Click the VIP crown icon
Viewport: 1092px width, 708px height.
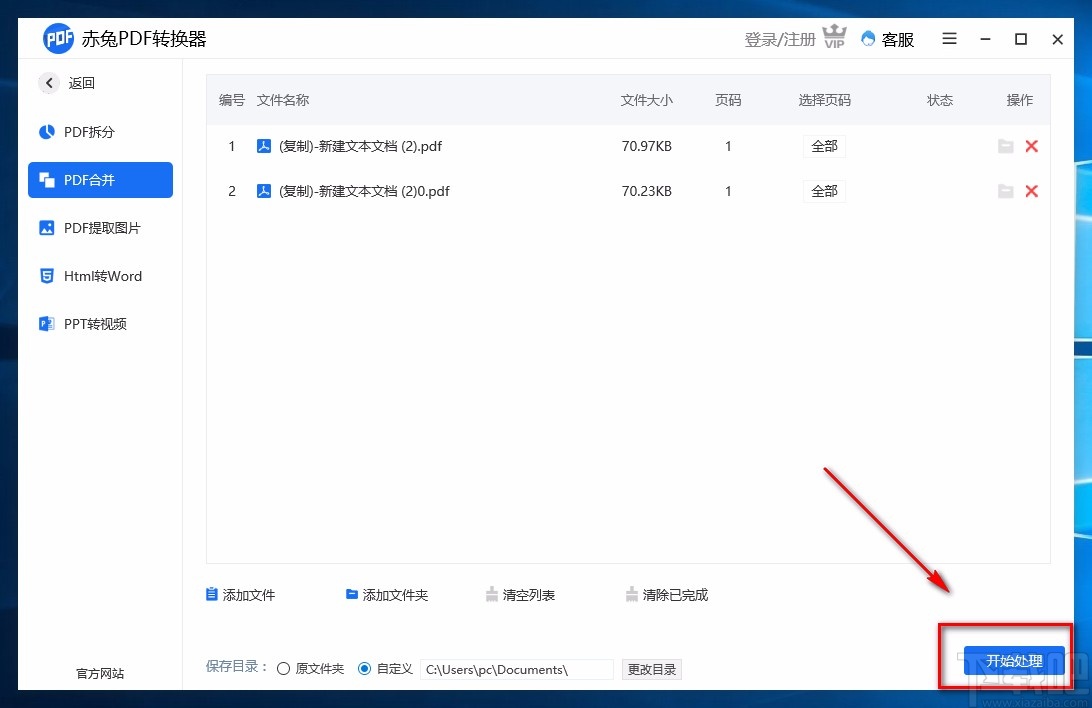pos(833,37)
